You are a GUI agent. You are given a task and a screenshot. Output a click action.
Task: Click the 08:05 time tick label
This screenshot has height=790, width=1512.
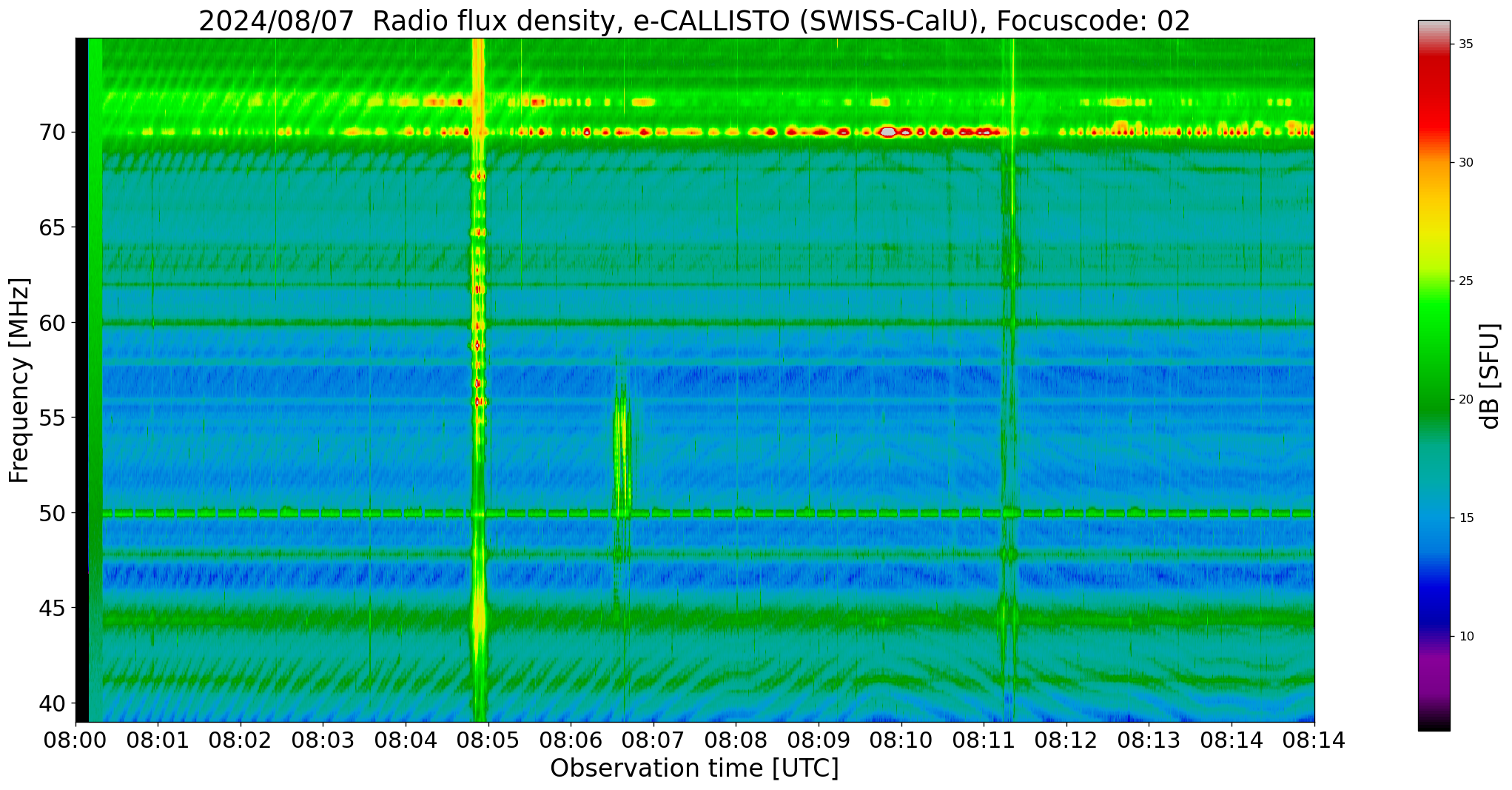click(x=488, y=740)
